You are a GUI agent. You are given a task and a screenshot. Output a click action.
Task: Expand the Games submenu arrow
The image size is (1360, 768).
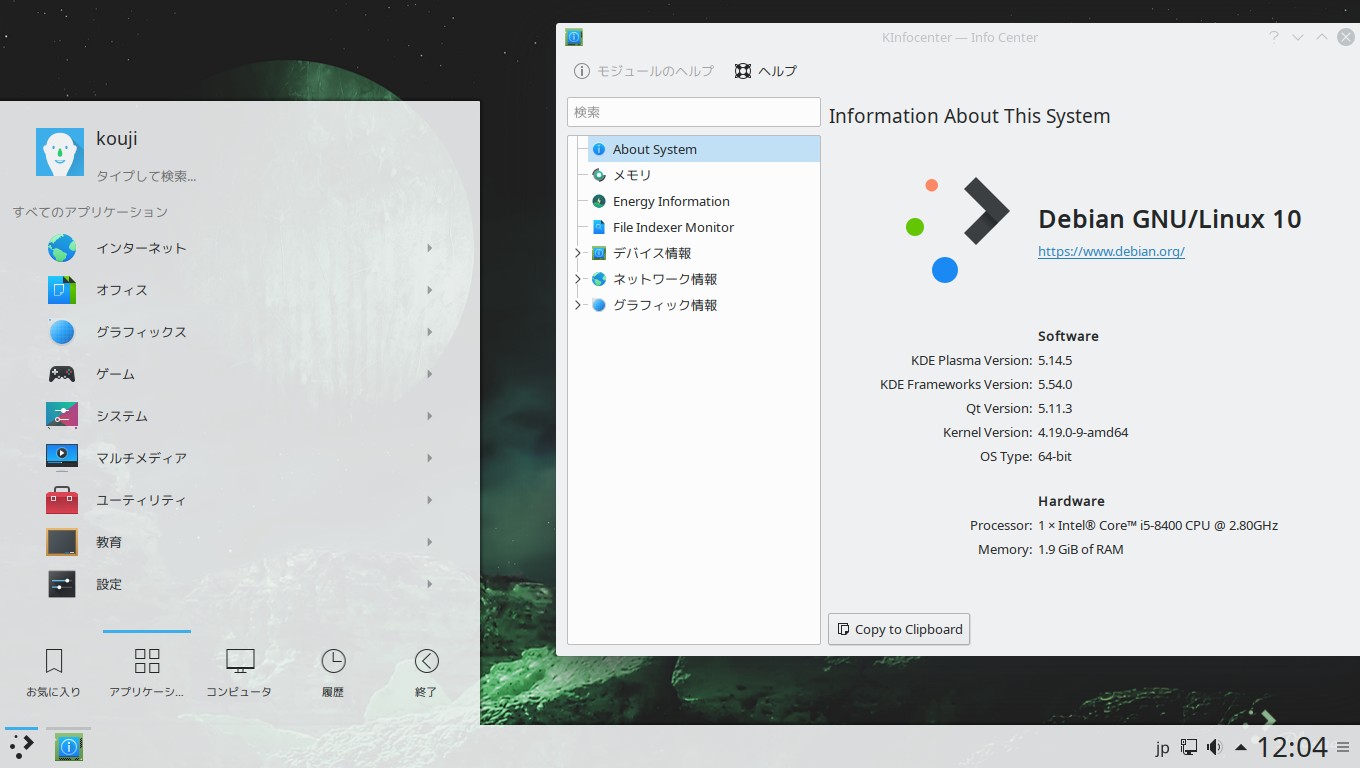tap(429, 374)
